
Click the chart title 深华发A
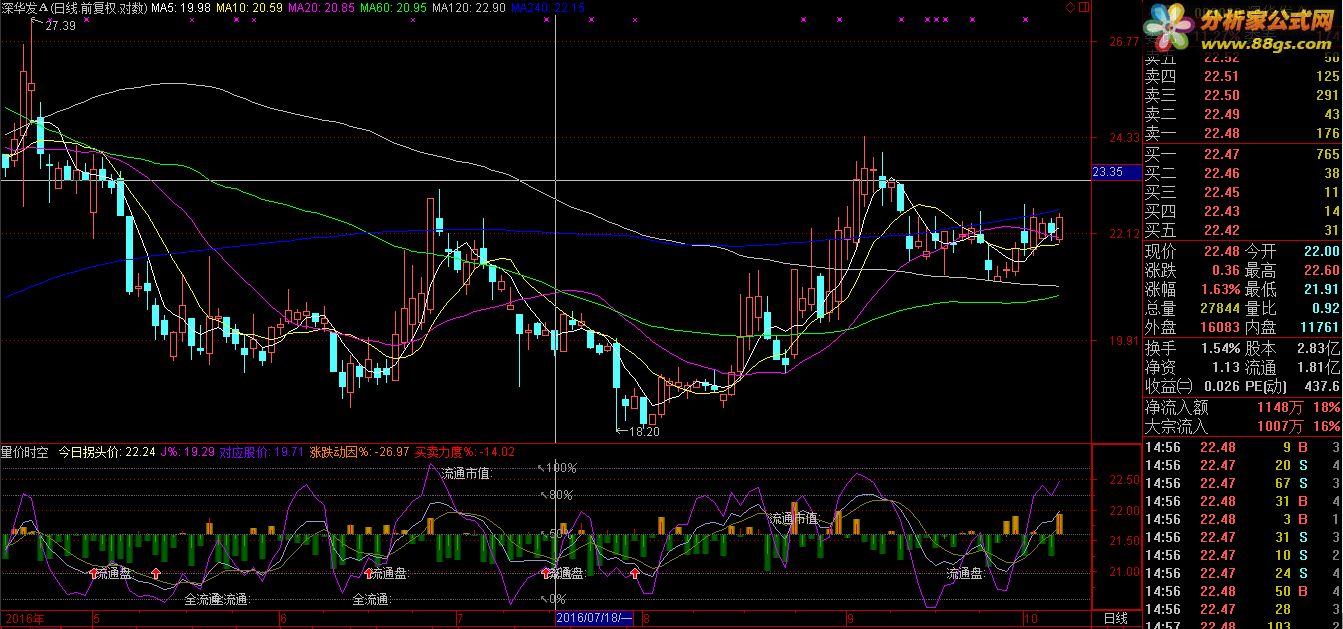[x=24, y=8]
